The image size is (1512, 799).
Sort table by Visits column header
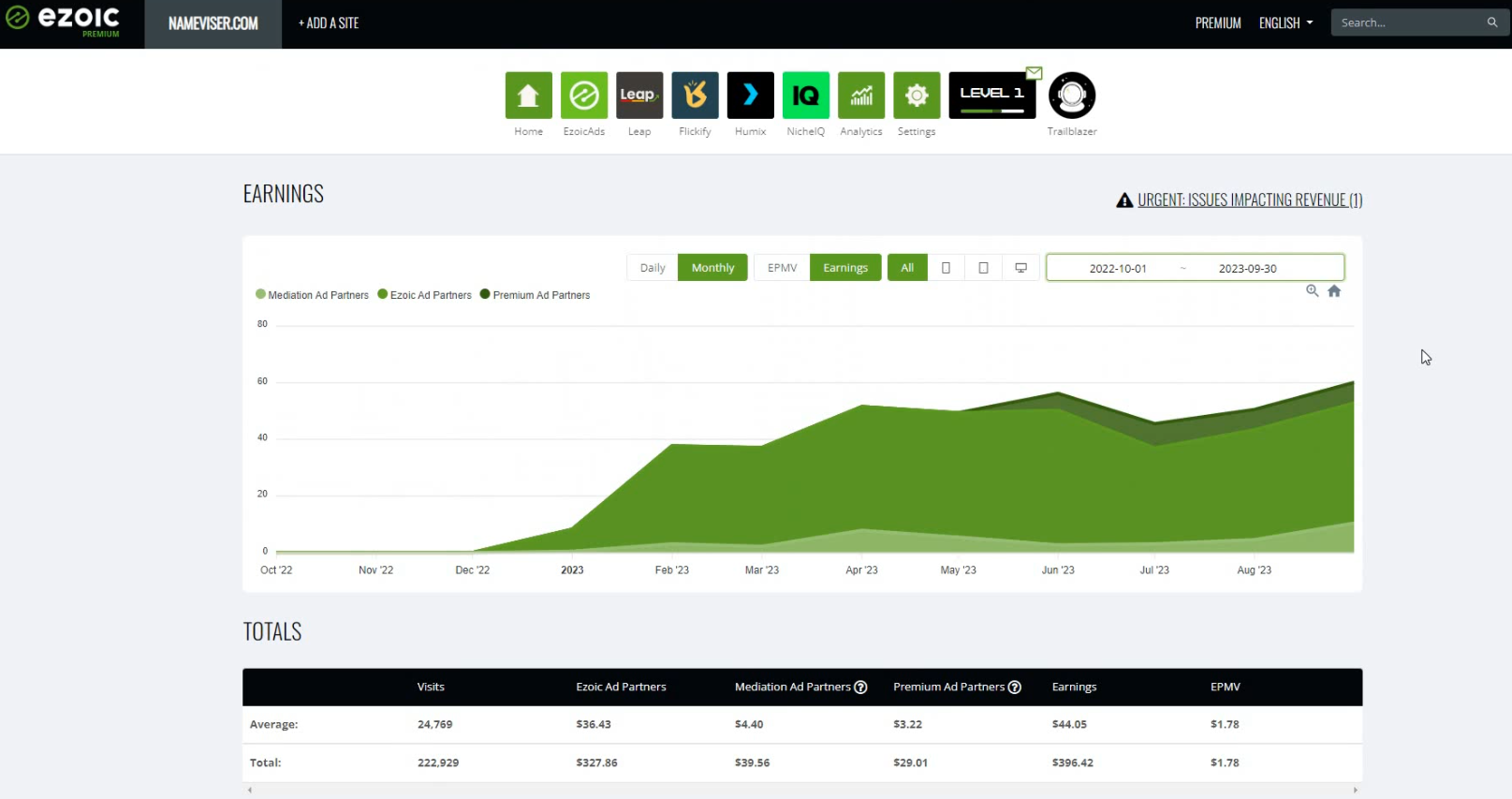[x=431, y=688]
